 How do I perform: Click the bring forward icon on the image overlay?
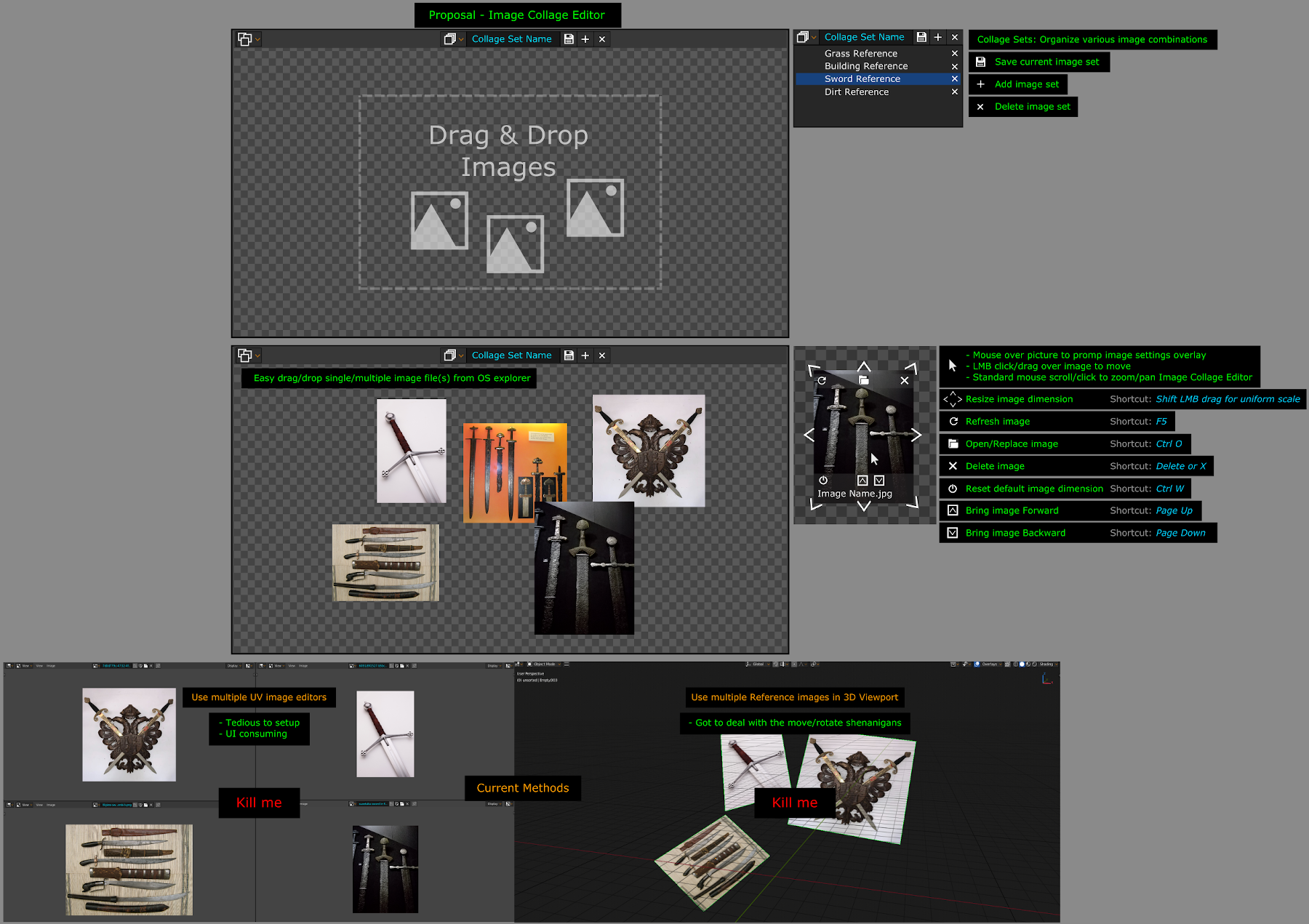[862, 481]
